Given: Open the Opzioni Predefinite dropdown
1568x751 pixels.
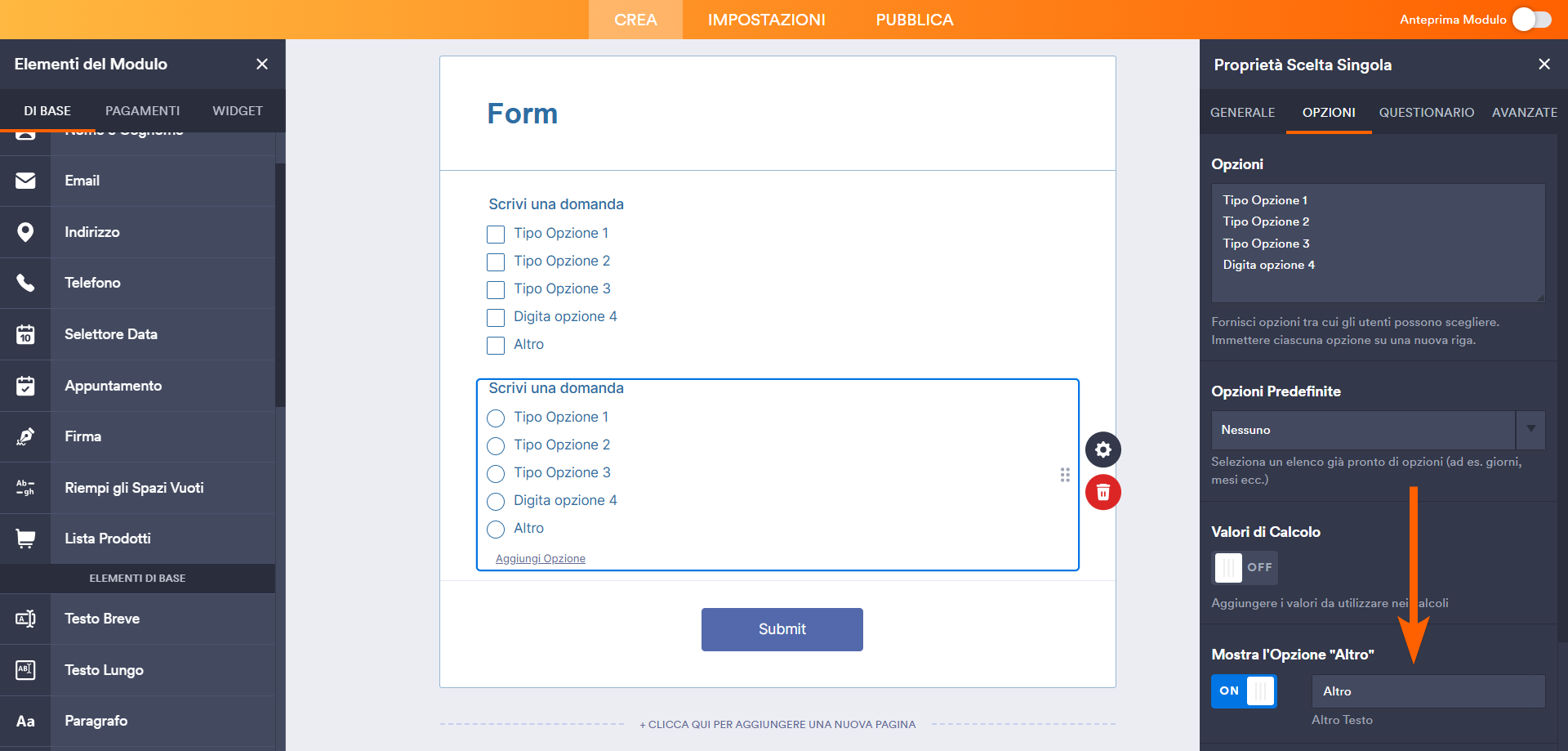Looking at the screenshot, I should coord(1531,430).
